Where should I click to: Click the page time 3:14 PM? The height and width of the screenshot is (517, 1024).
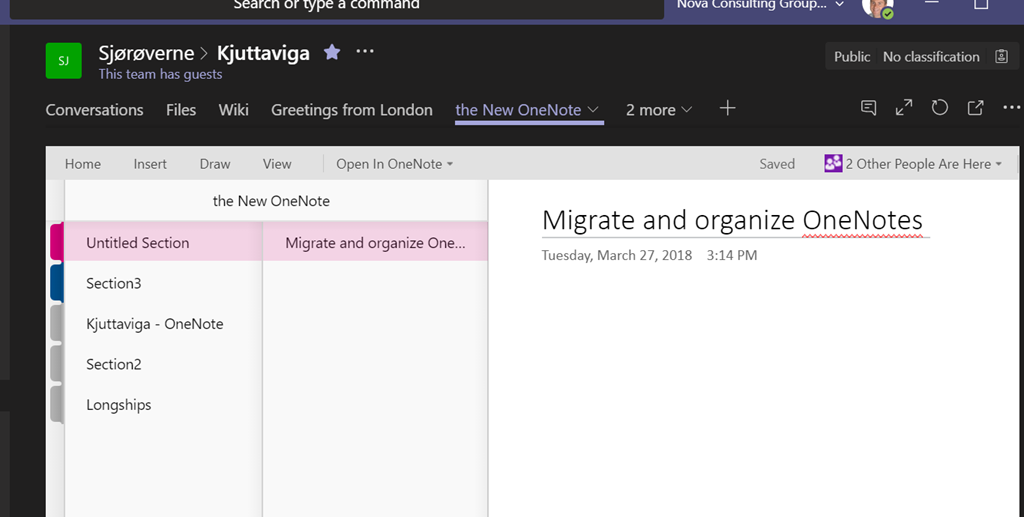pos(732,255)
